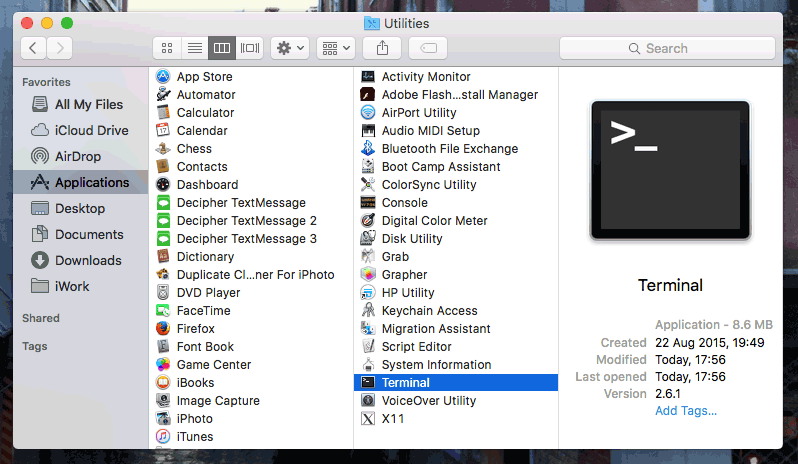
Task: Select 'DVD Player' in the list
Action: pyautogui.click(x=251, y=293)
